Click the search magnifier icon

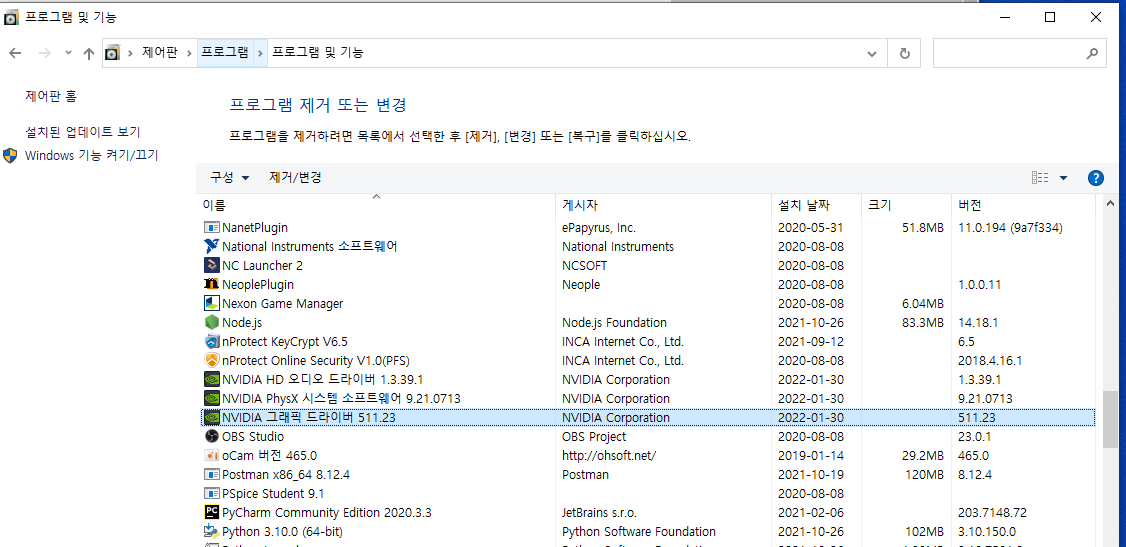(x=1092, y=53)
